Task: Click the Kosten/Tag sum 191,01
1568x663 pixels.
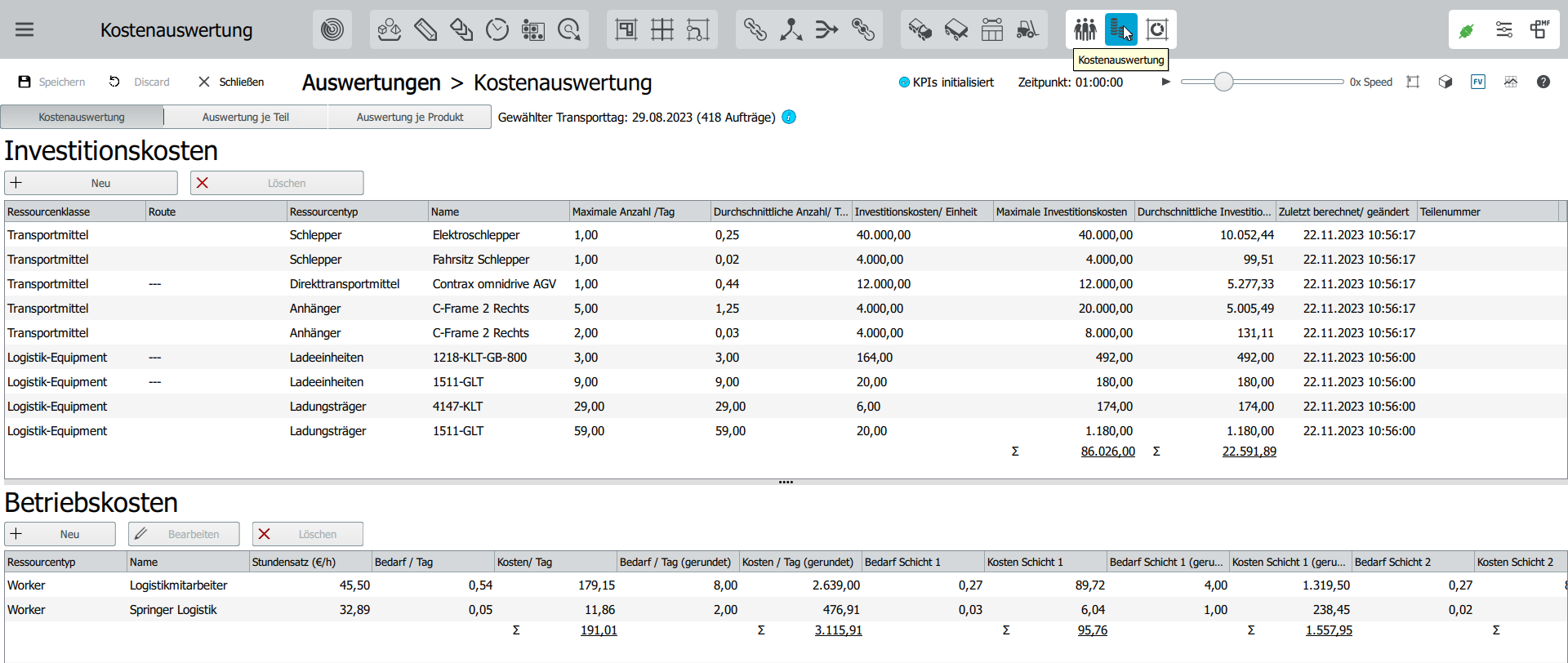Action: 599,630
